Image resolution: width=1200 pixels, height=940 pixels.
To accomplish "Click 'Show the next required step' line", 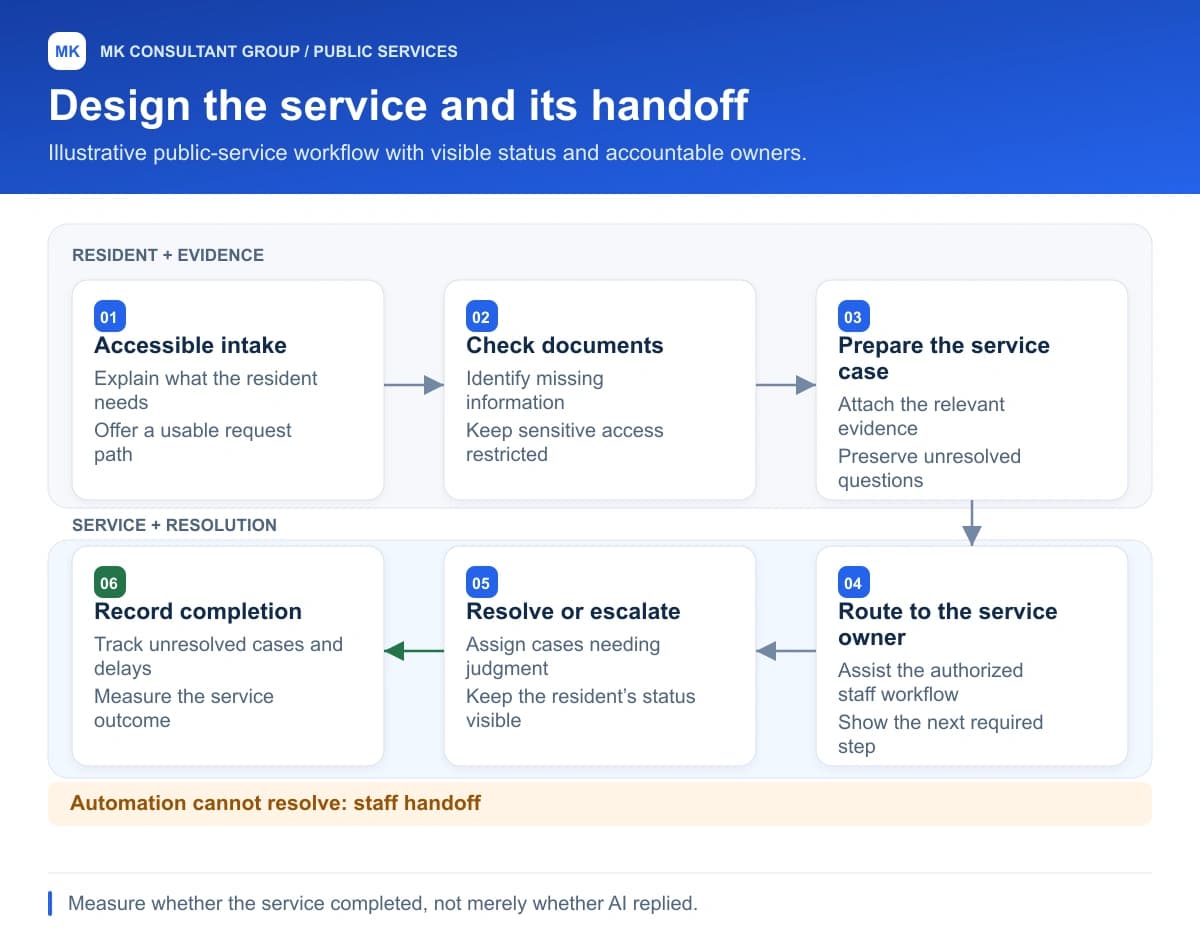I will (x=940, y=734).
